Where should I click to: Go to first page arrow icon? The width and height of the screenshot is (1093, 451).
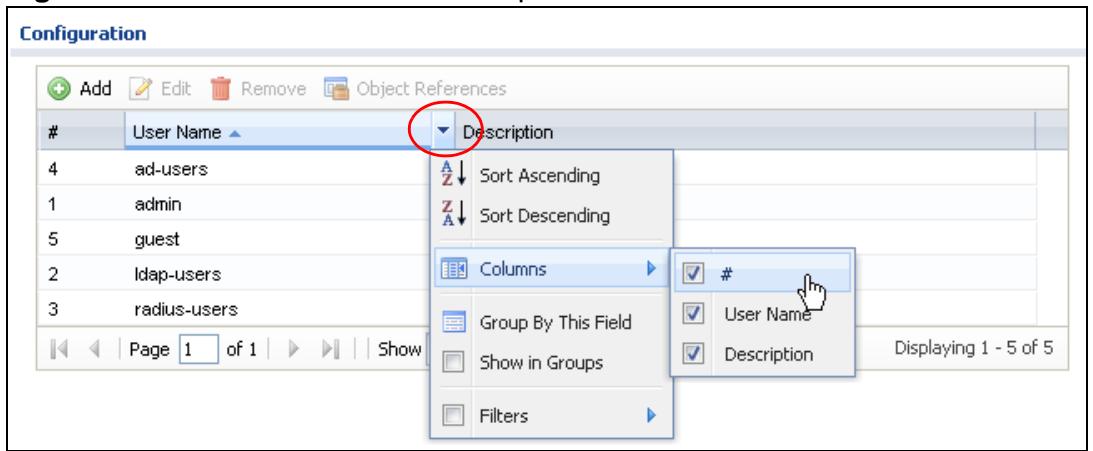[x=61, y=348]
